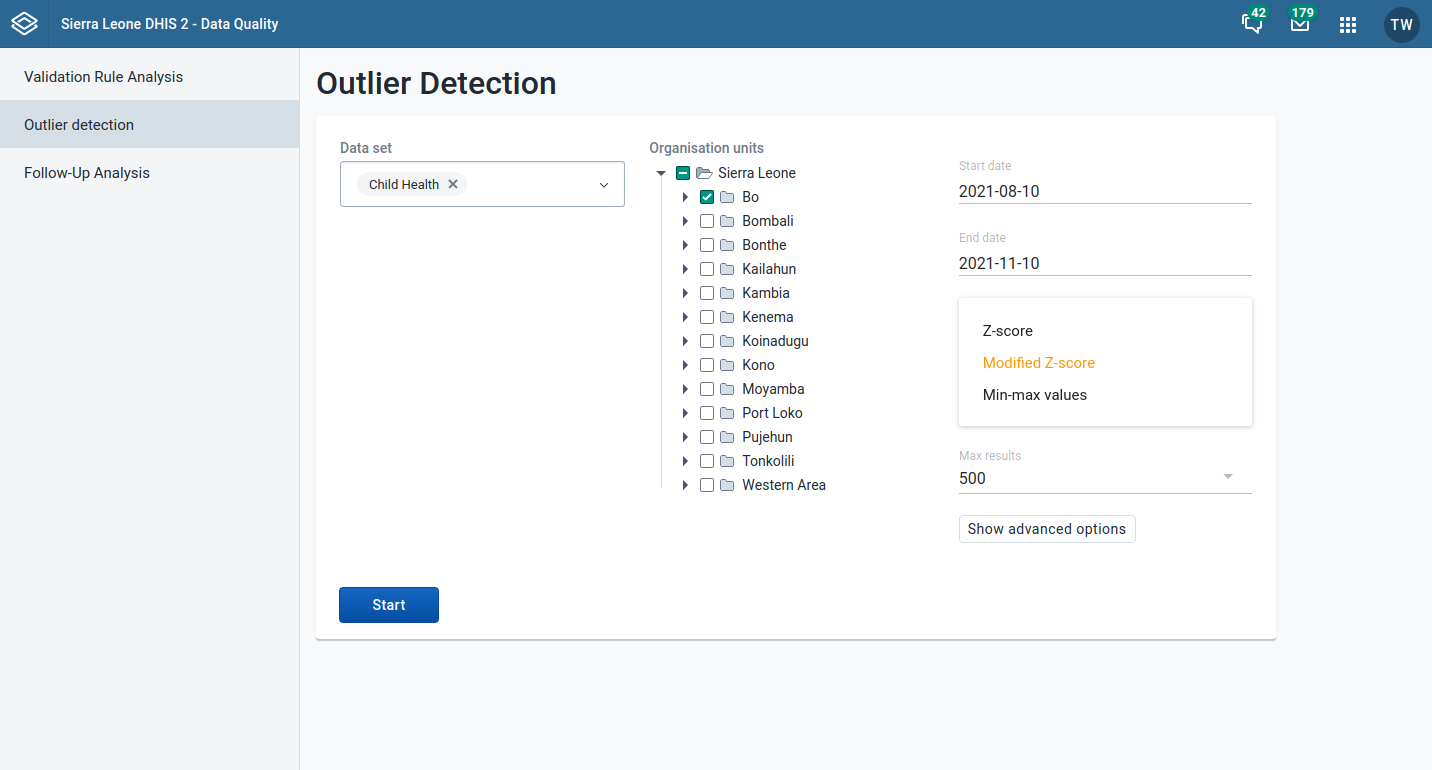This screenshot has width=1432, height=770.
Task: Switch to Validation Rule Analysis
Action: coord(103,76)
